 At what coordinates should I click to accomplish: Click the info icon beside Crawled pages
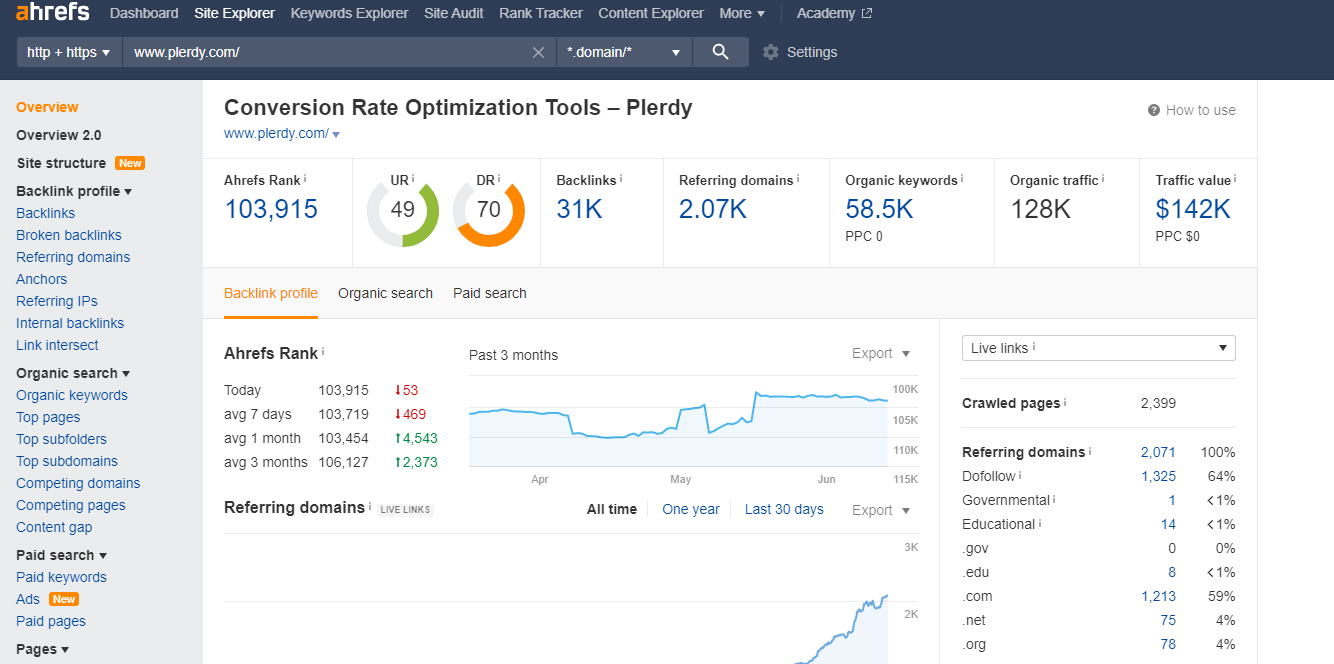coord(1065,402)
